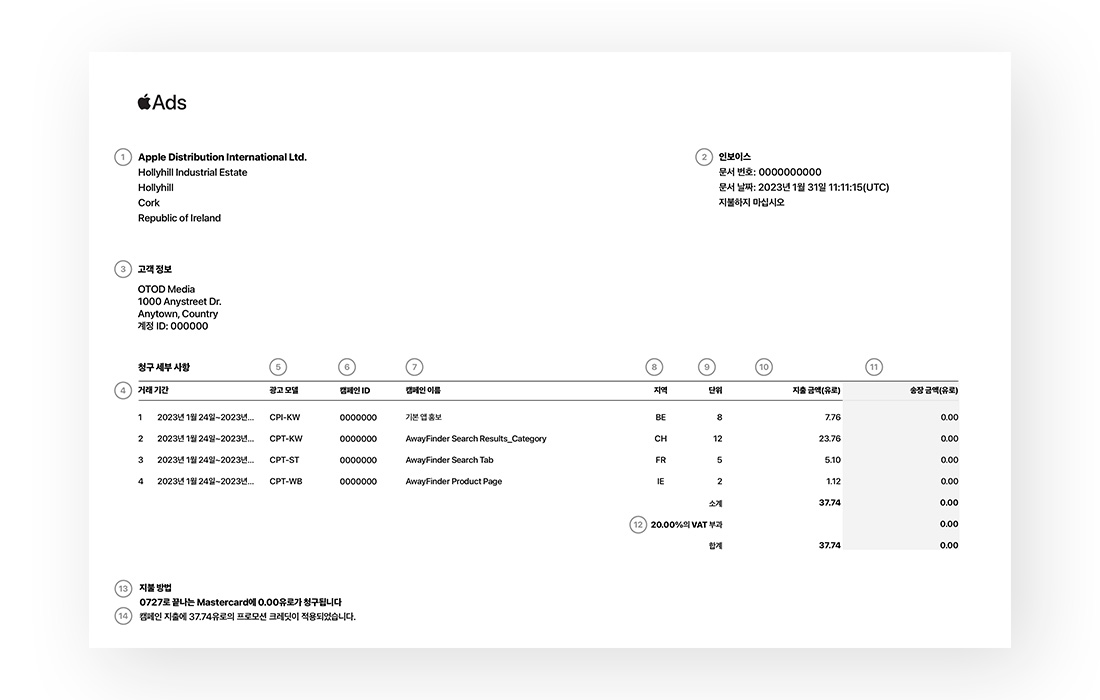The height and width of the screenshot is (700, 1100).
Task: Click the 기본 앱 홍보 campaign name
Action: 423,418
